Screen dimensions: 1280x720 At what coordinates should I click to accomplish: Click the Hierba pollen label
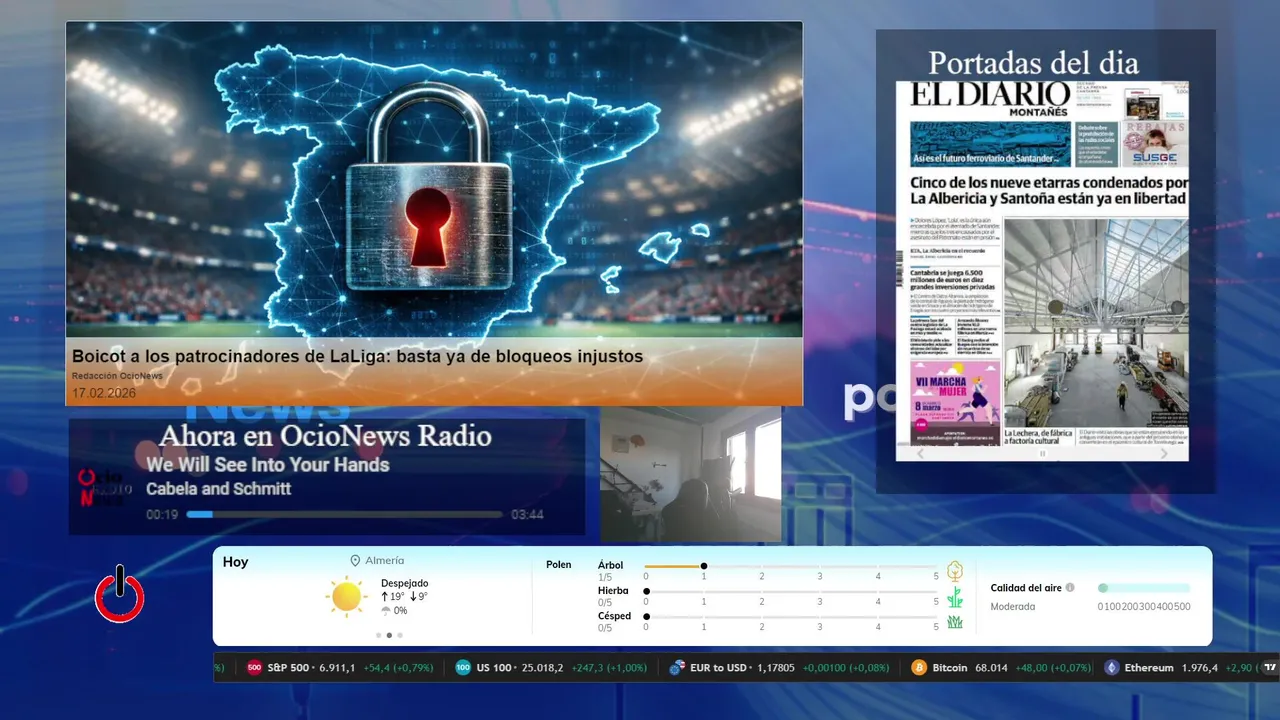click(x=613, y=591)
